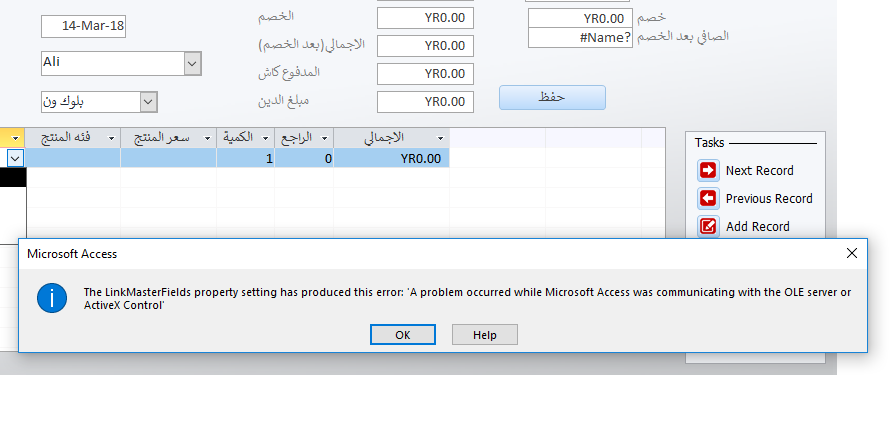Click the المدفوع كاش amount field
This screenshot has width=894, height=425.
click(x=425, y=74)
